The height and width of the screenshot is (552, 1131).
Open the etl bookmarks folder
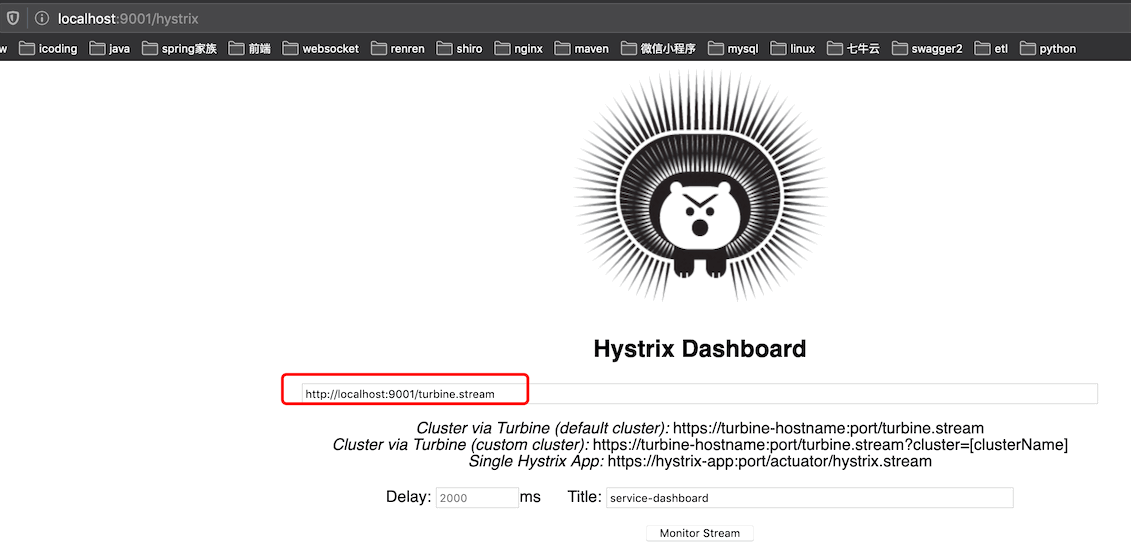tap(991, 48)
